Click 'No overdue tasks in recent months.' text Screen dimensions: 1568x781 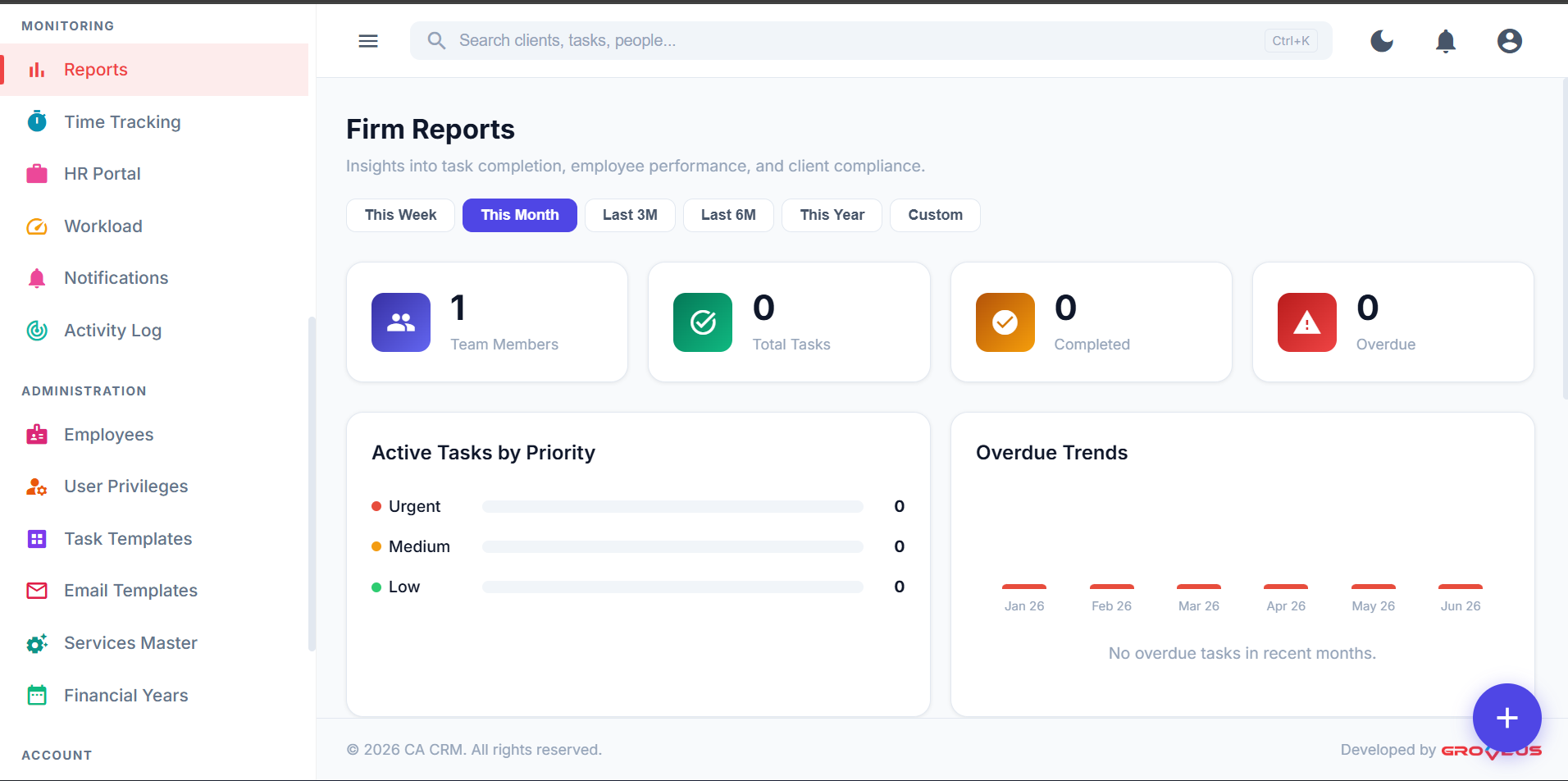pos(1242,654)
